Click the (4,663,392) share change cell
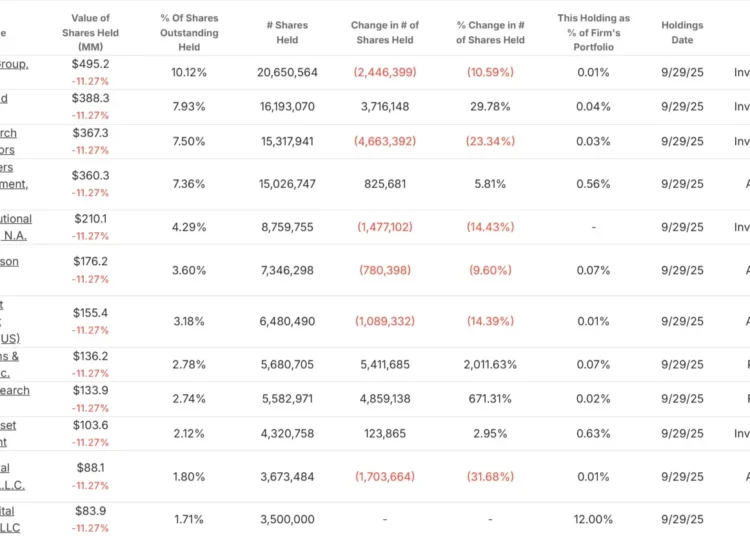 coord(385,141)
